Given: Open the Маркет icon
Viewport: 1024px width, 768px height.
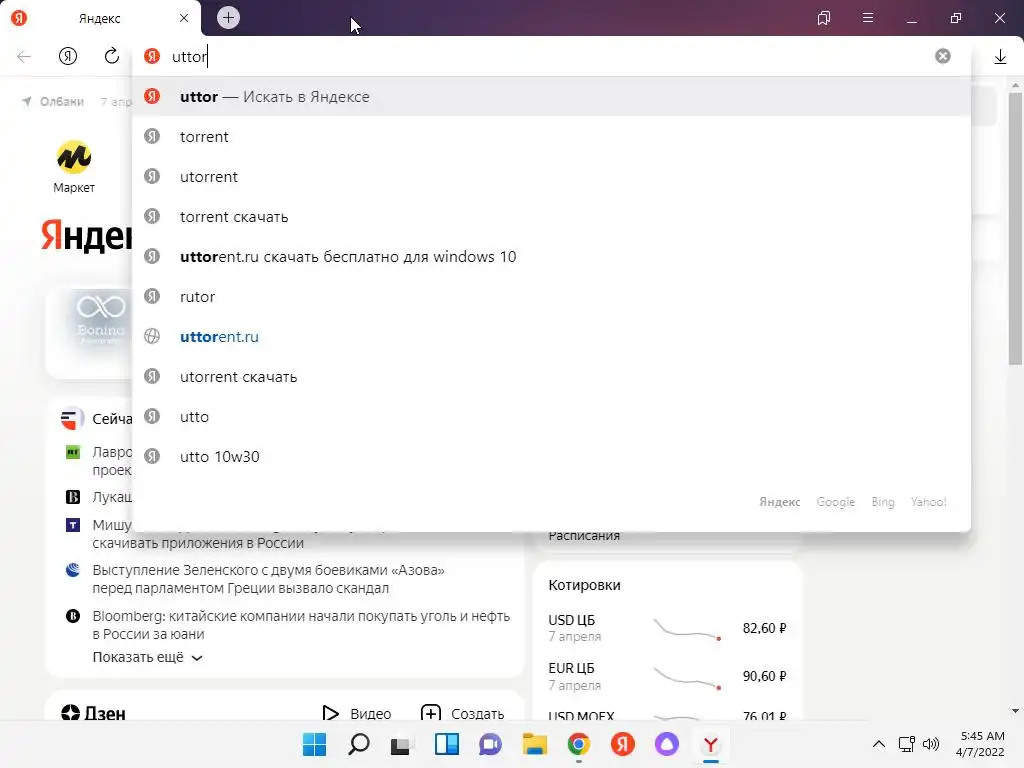Looking at the screenshot, I should click(74, 167).
